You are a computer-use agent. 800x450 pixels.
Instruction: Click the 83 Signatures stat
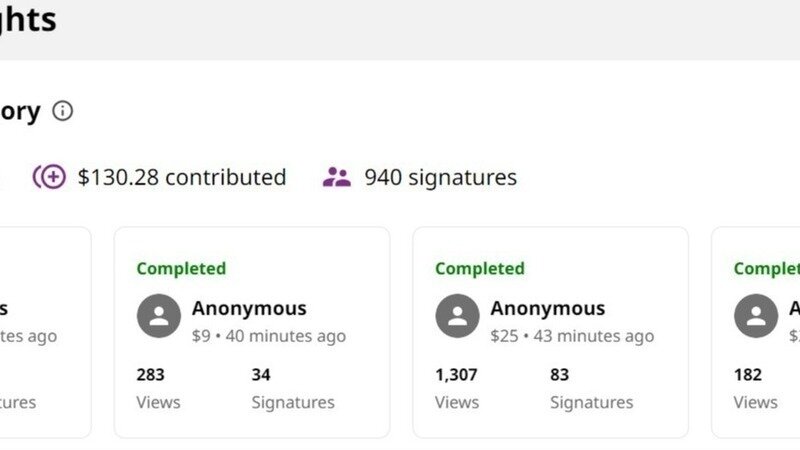click(591, 388)
